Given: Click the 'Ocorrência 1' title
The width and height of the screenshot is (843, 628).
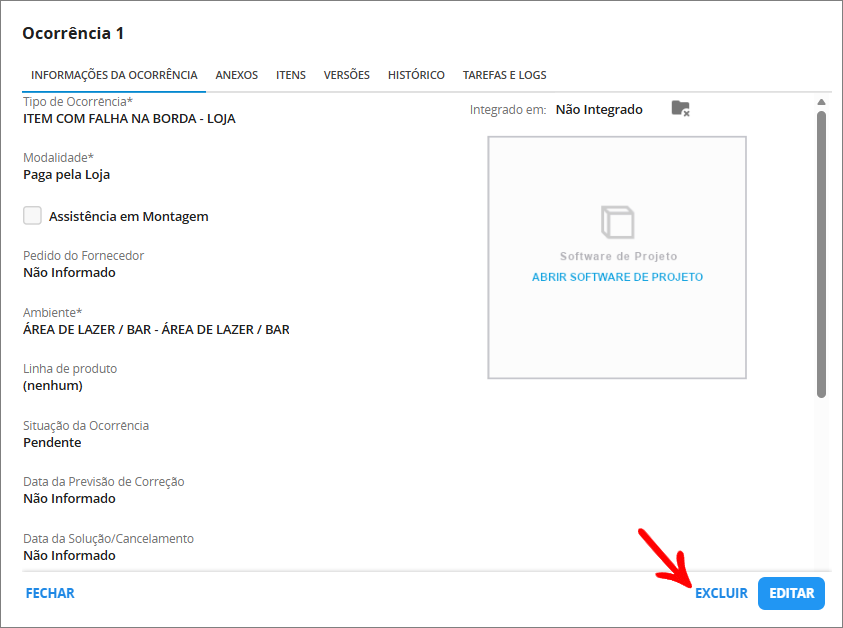Looking at the screenshot, I should point(73,33).
